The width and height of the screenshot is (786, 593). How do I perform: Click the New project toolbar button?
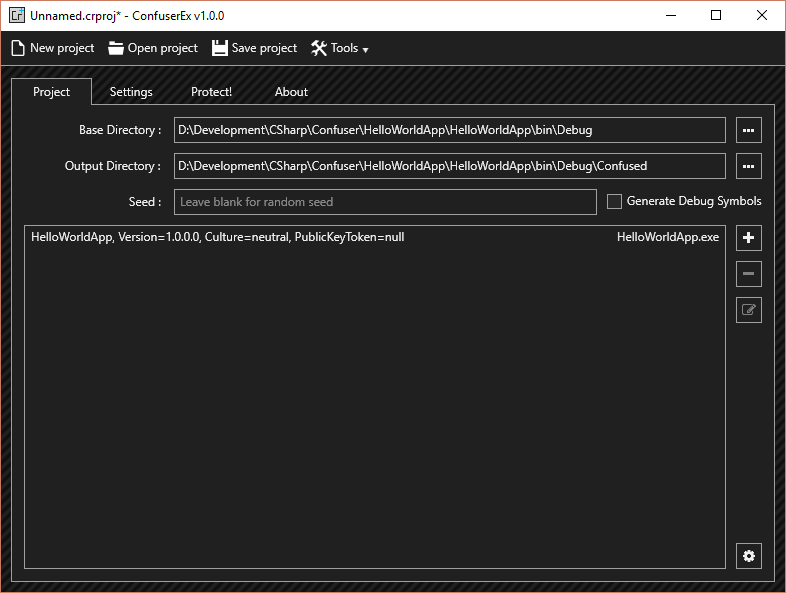point(53,48)
